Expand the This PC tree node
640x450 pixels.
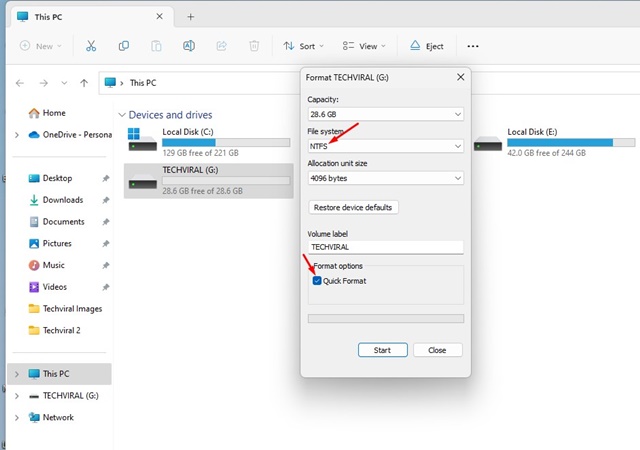pos(16,374)
